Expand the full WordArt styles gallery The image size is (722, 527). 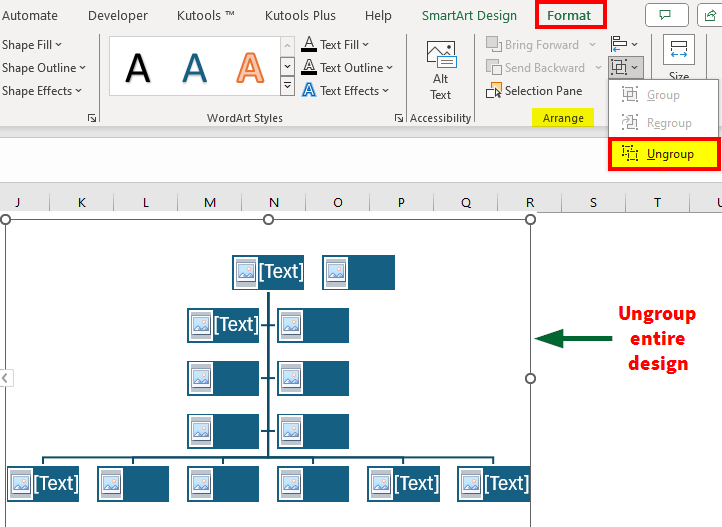coord(287,86)
